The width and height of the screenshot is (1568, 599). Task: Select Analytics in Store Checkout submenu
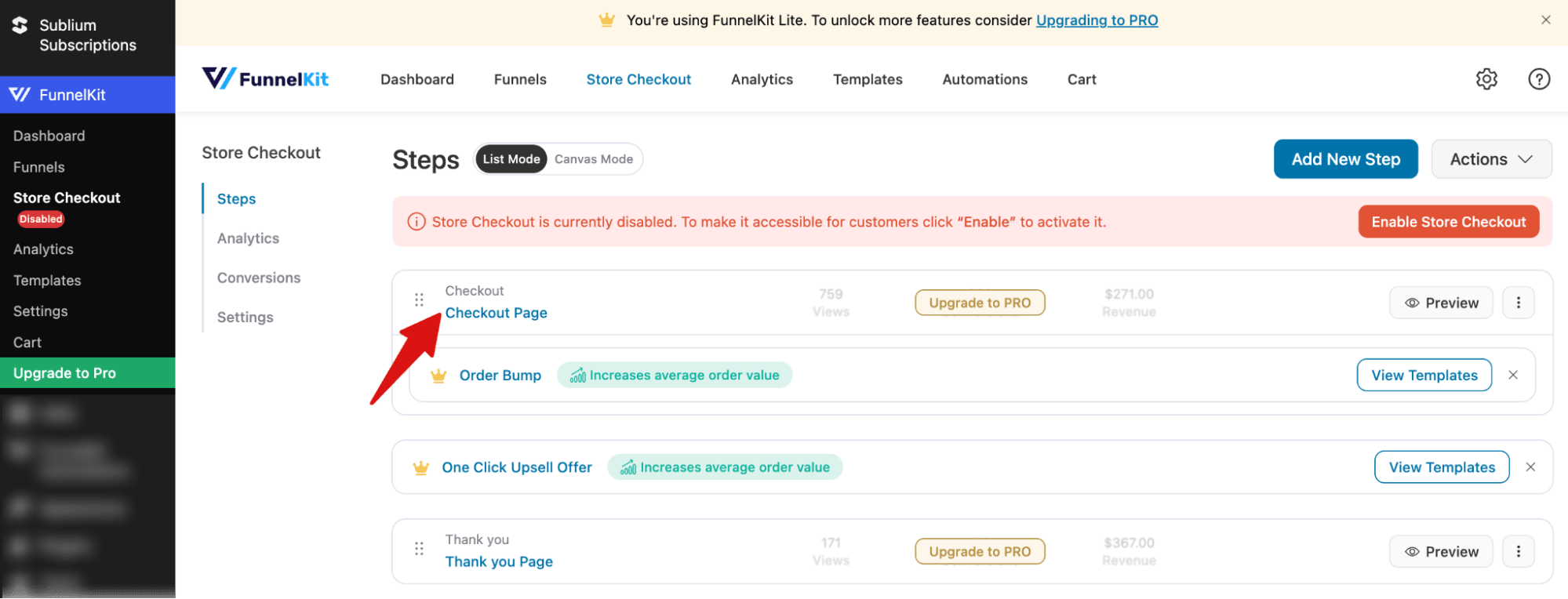click(x=248, y=238)
